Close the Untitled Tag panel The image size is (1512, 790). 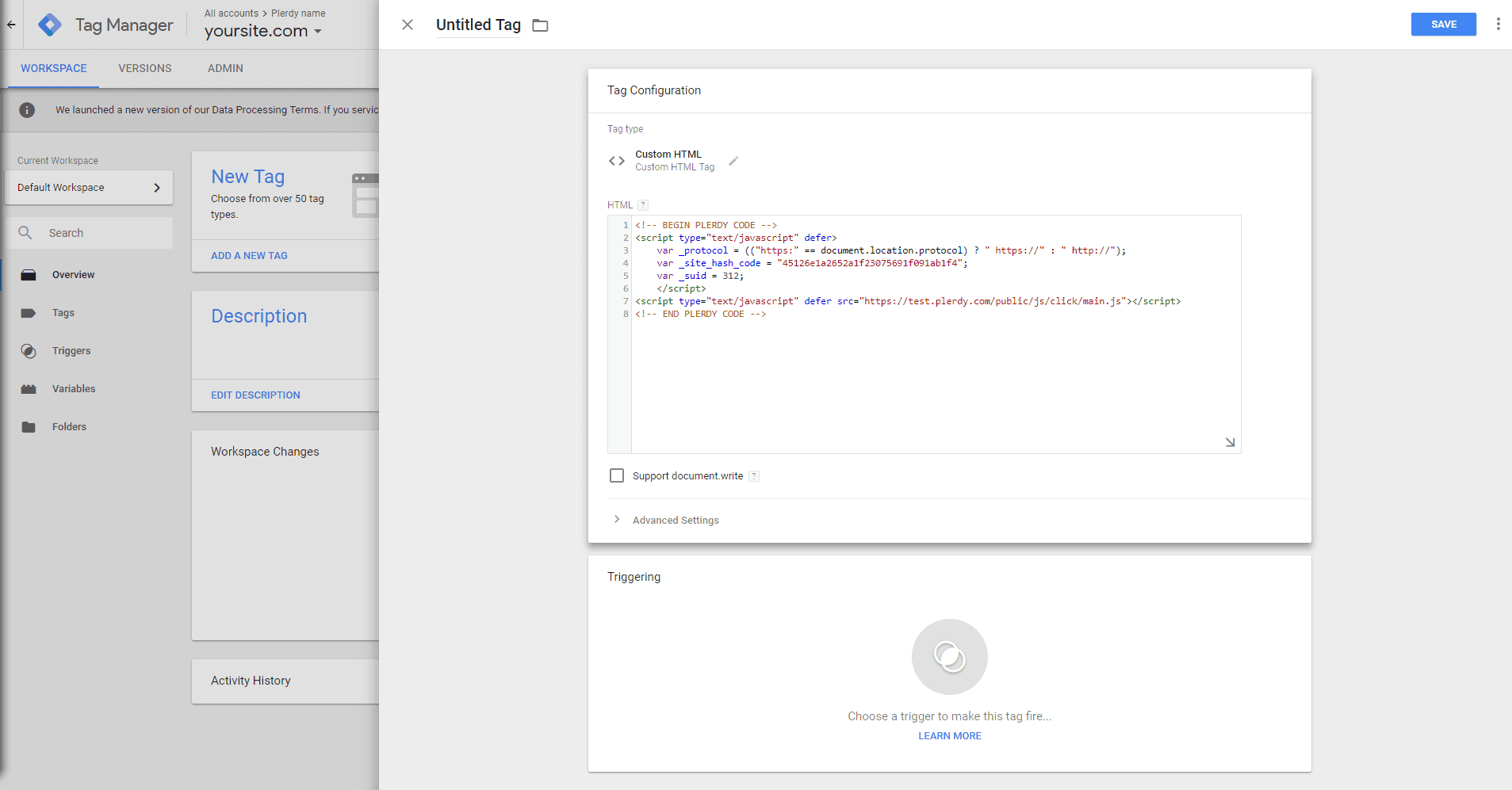point(408,25)
